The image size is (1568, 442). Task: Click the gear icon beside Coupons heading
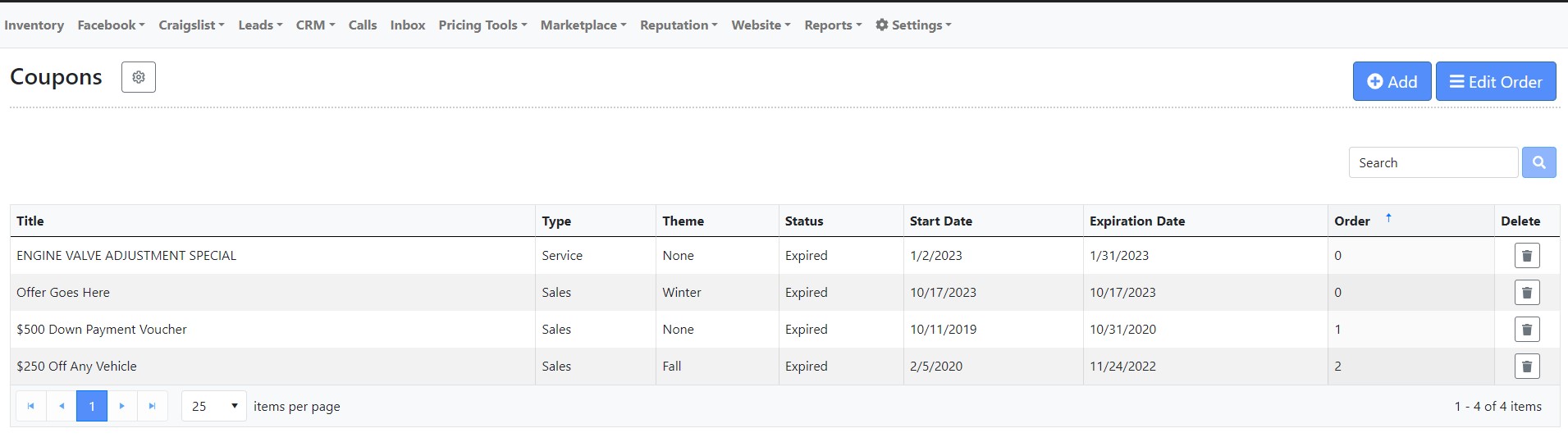point(139,77)
